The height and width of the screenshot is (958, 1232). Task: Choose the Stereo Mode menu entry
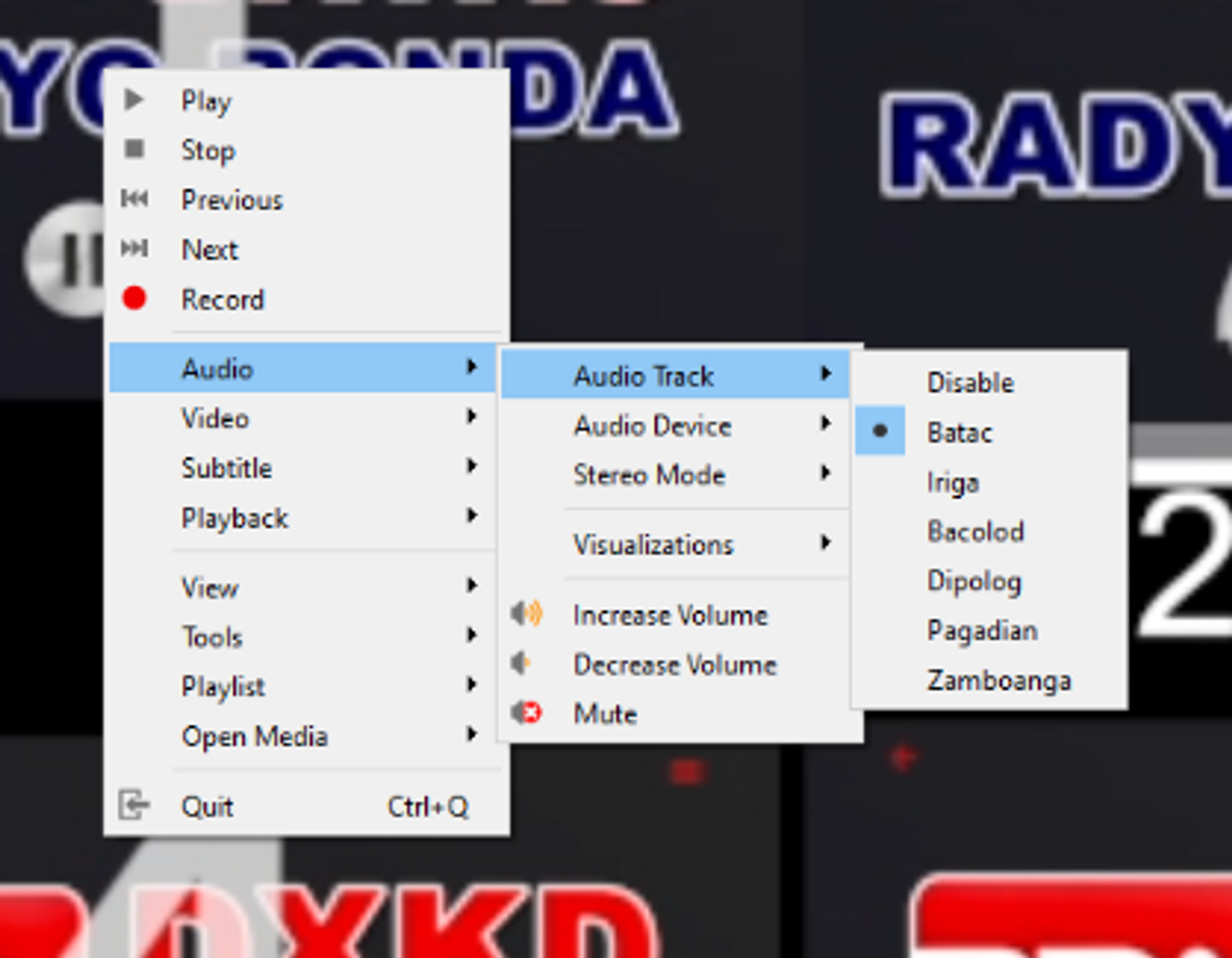click(x=676, y=474)
